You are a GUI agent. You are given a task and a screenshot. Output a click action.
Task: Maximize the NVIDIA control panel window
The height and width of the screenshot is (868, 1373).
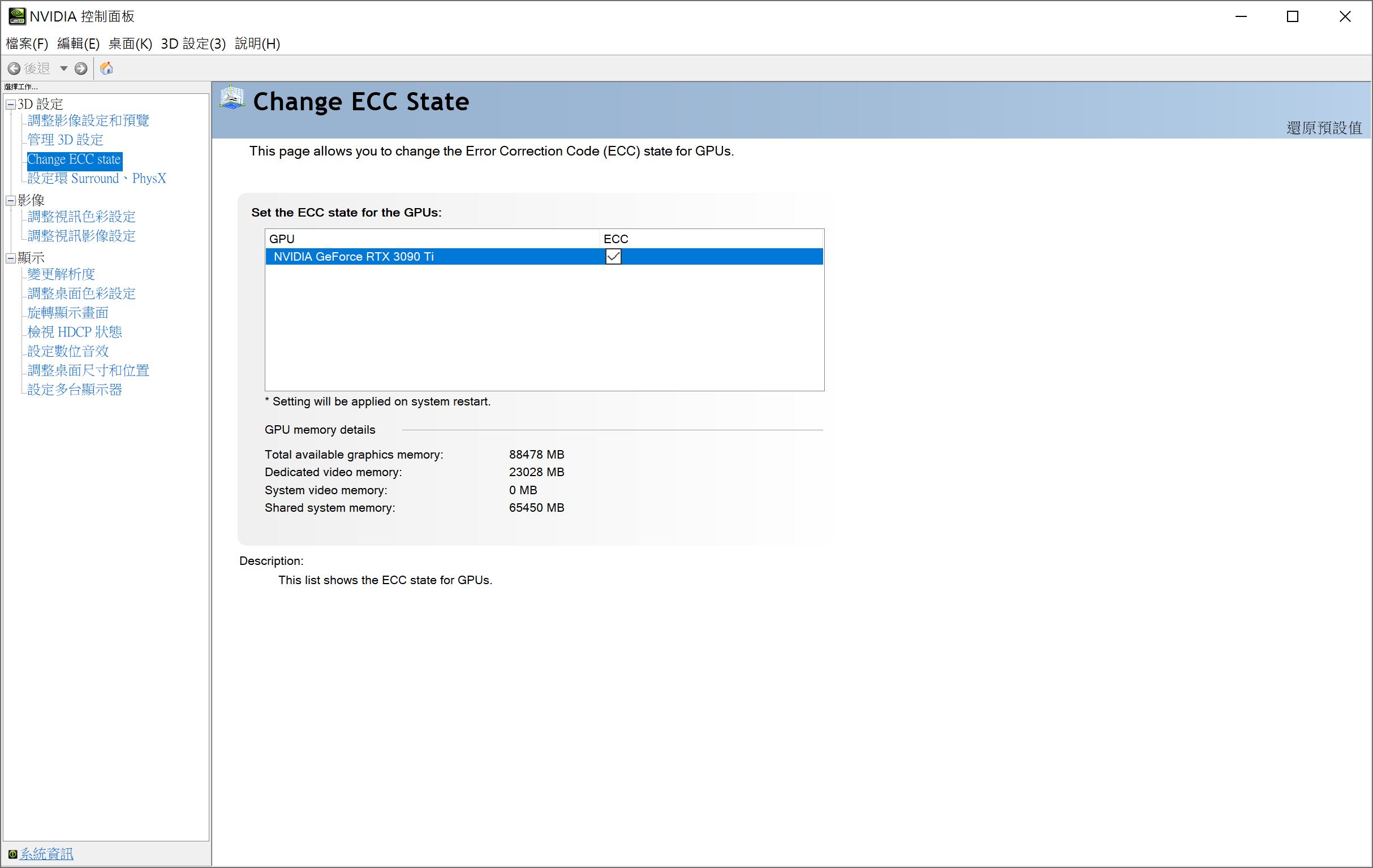[x=1293, y=16]
